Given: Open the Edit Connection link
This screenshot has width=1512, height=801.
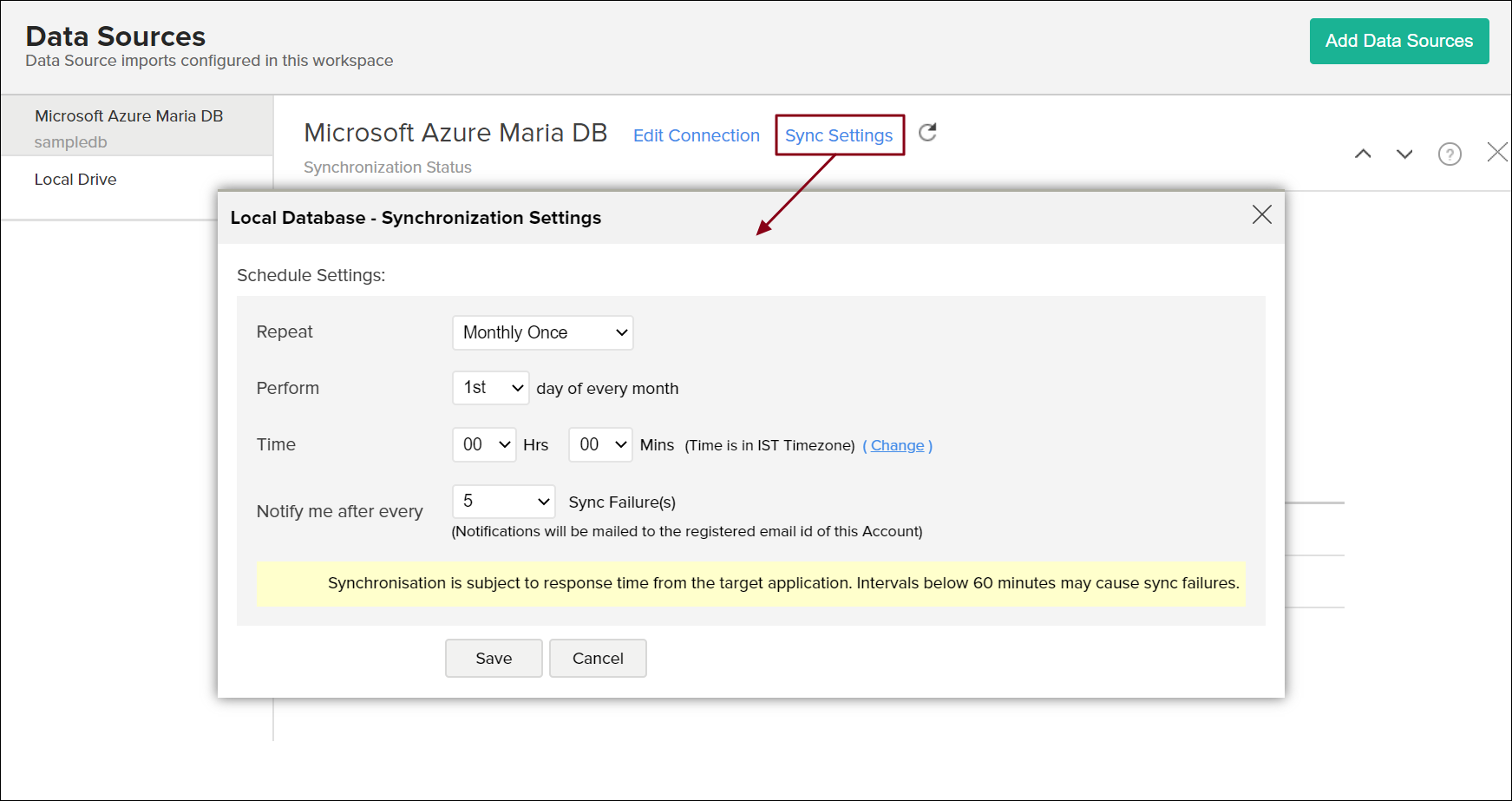Looking at the screenshot, I should 696,135.
